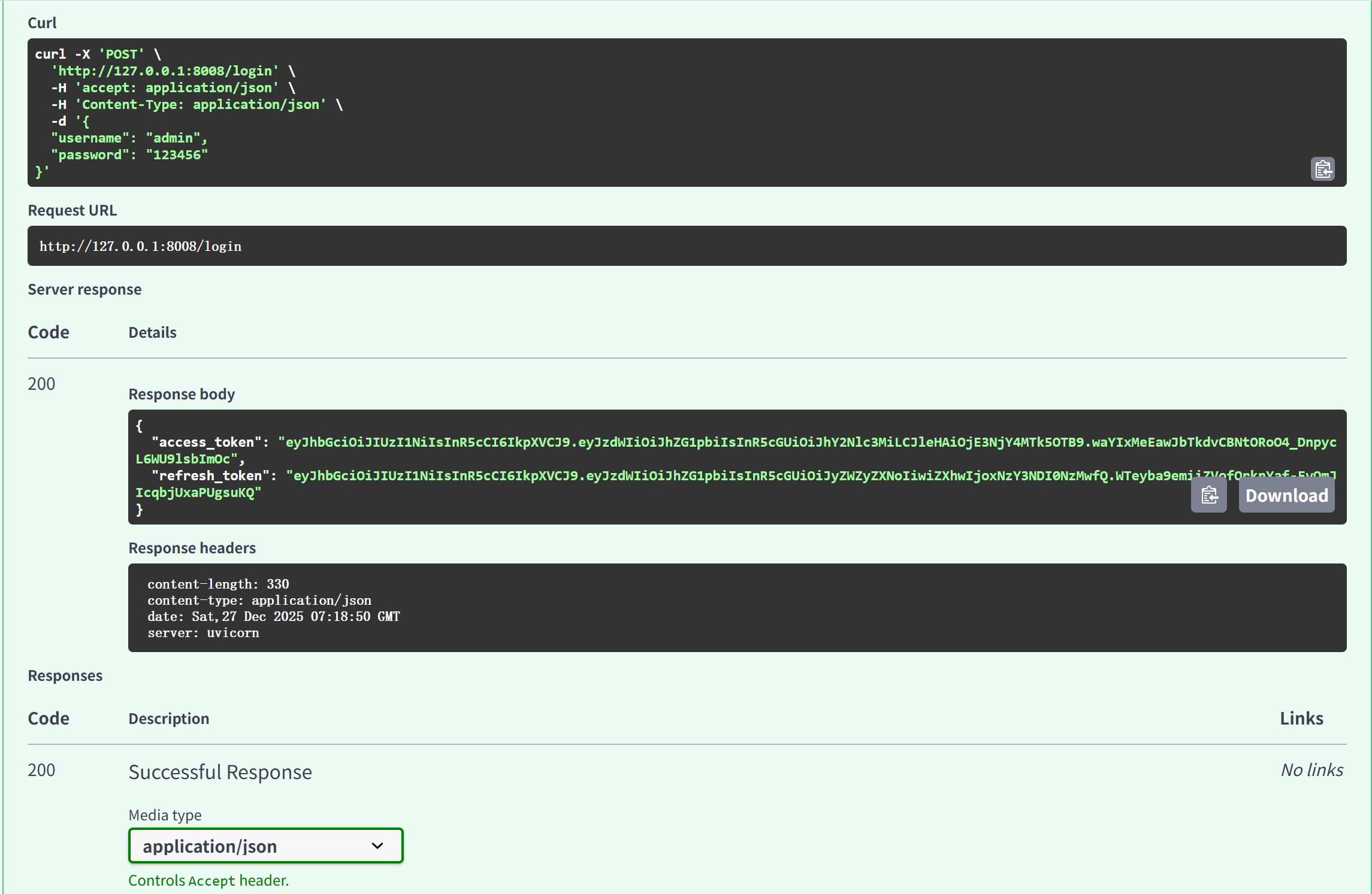Screen dimensions: 1372x894
Task: Select the Responses Code column header
Action: pos(48,718)
